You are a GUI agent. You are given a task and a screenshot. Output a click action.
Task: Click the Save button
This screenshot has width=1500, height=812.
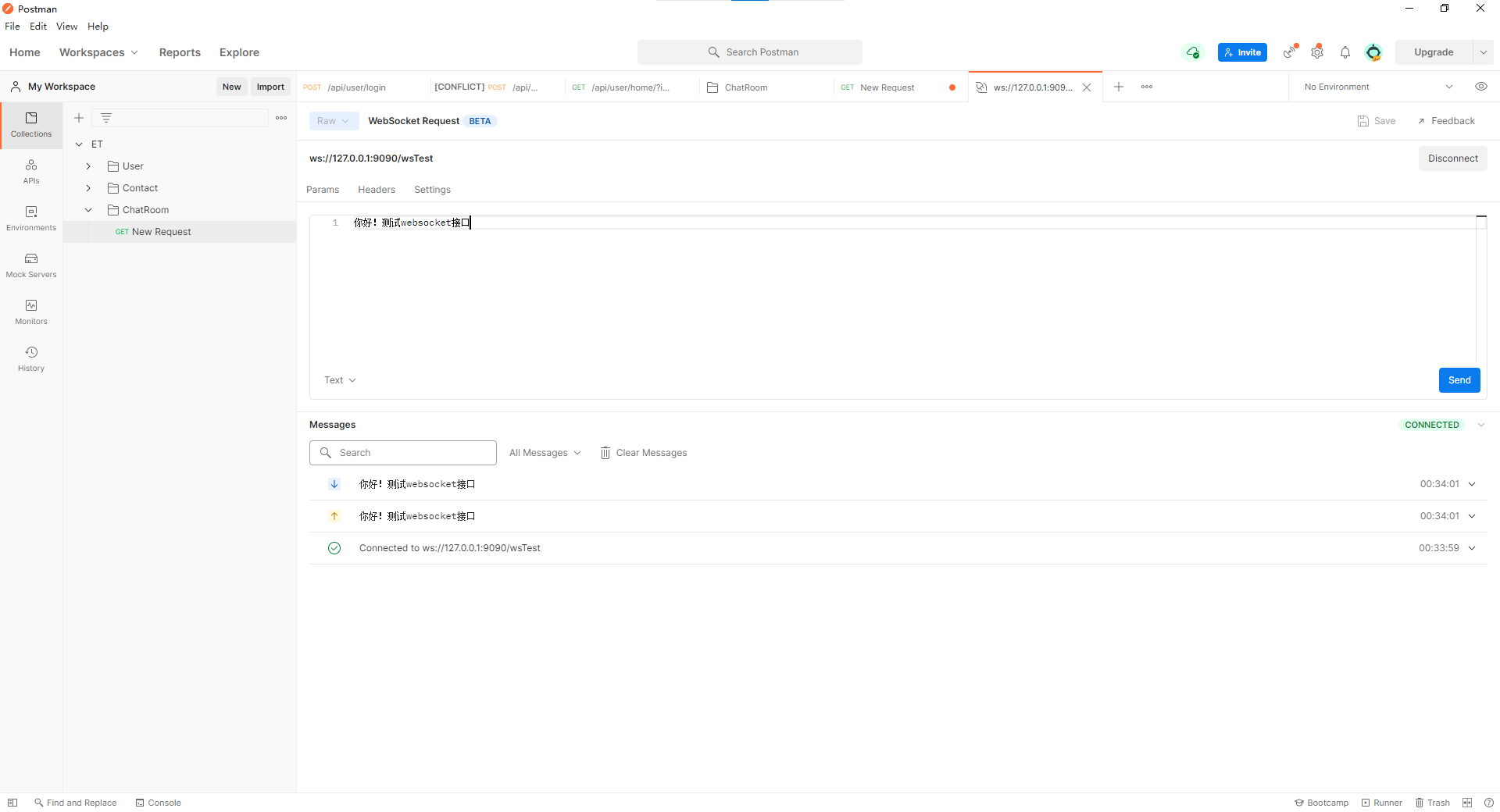(x=1377, y=121)
